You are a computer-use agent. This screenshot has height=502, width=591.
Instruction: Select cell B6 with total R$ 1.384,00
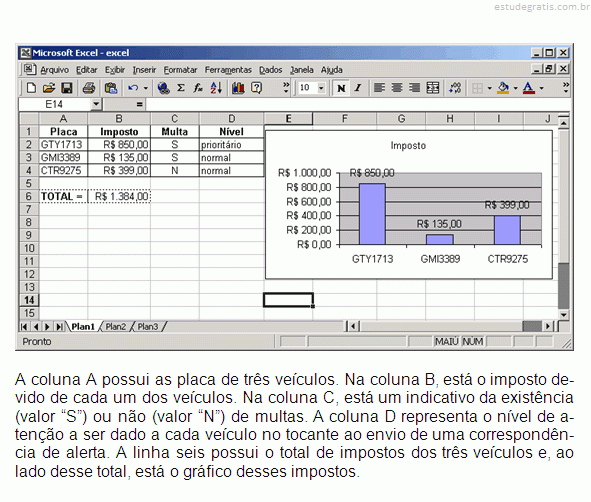119,196
